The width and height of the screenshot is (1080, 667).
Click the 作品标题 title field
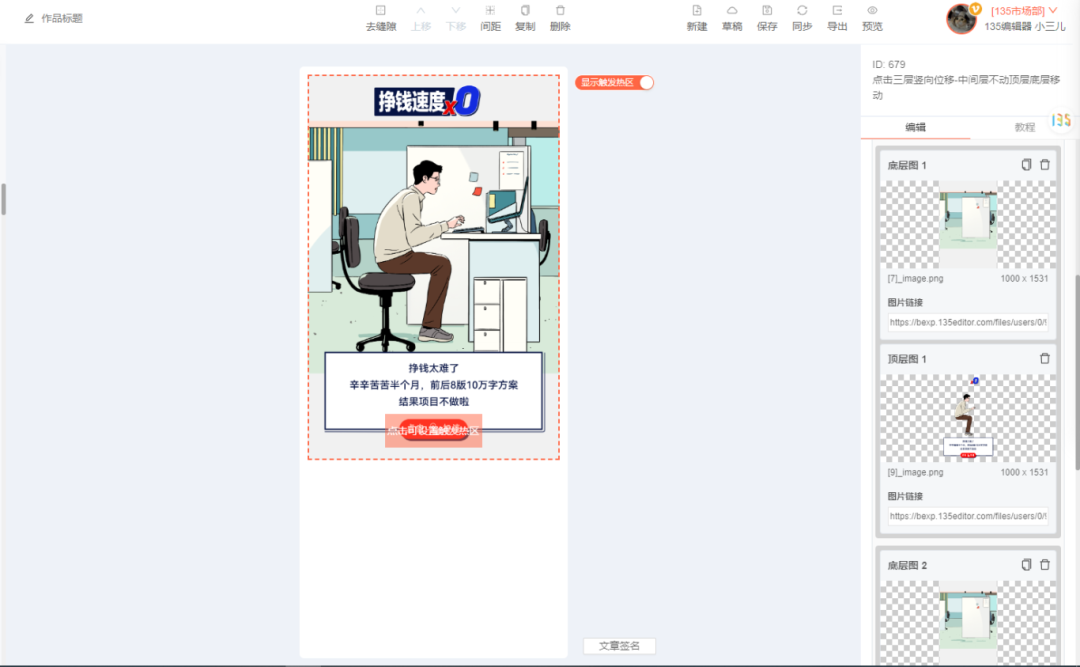point(62,18)
